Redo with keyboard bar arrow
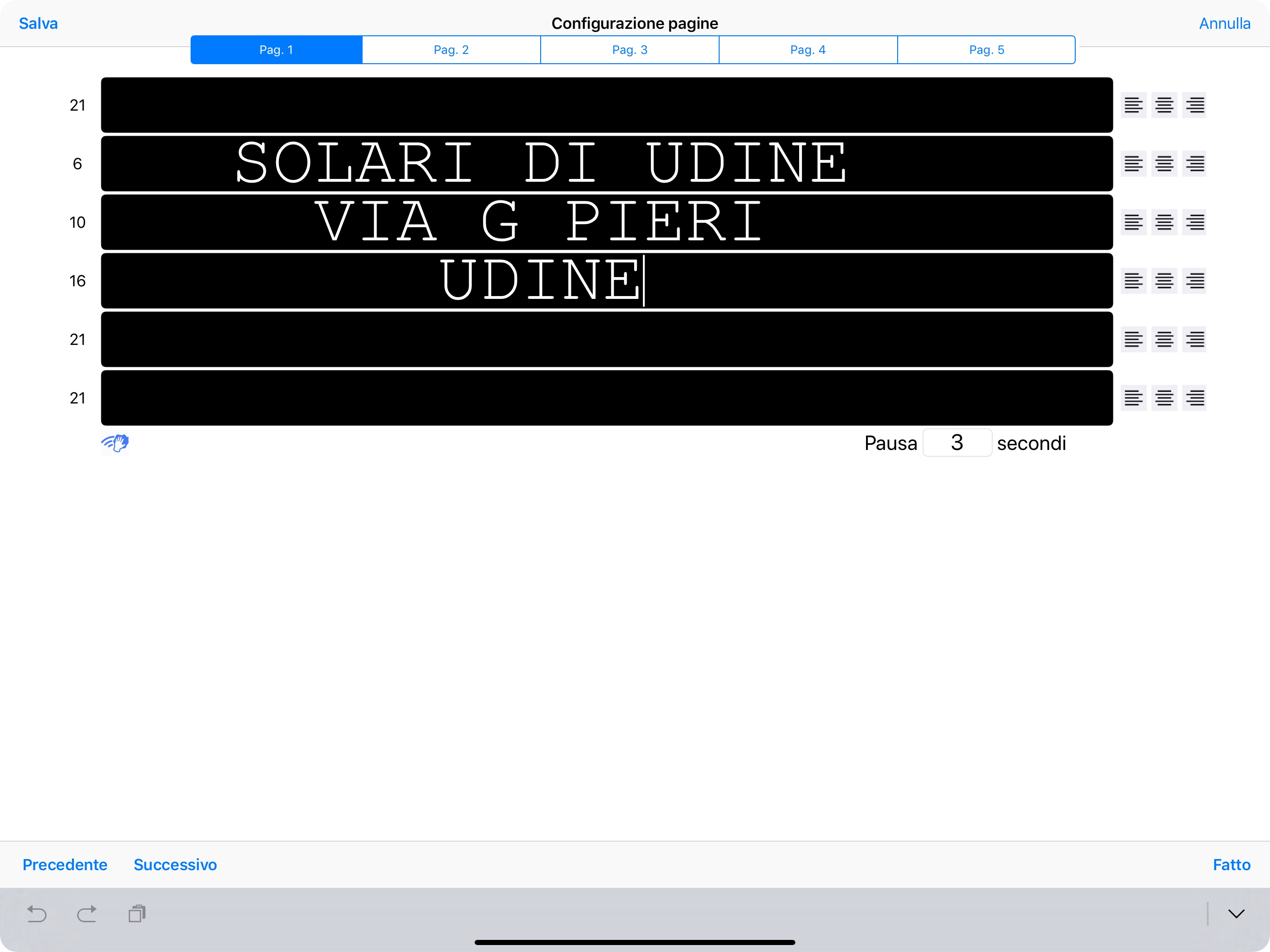This screenshot has height=952, width=1270. [86, 913]
